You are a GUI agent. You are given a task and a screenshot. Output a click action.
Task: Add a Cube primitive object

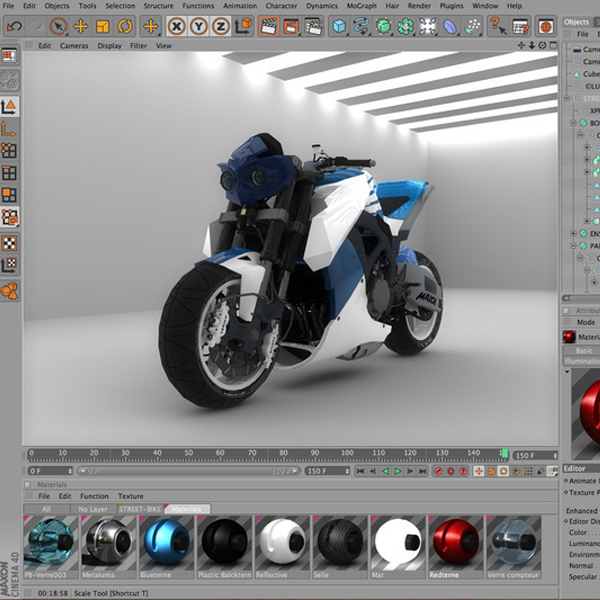pos(340,26)
